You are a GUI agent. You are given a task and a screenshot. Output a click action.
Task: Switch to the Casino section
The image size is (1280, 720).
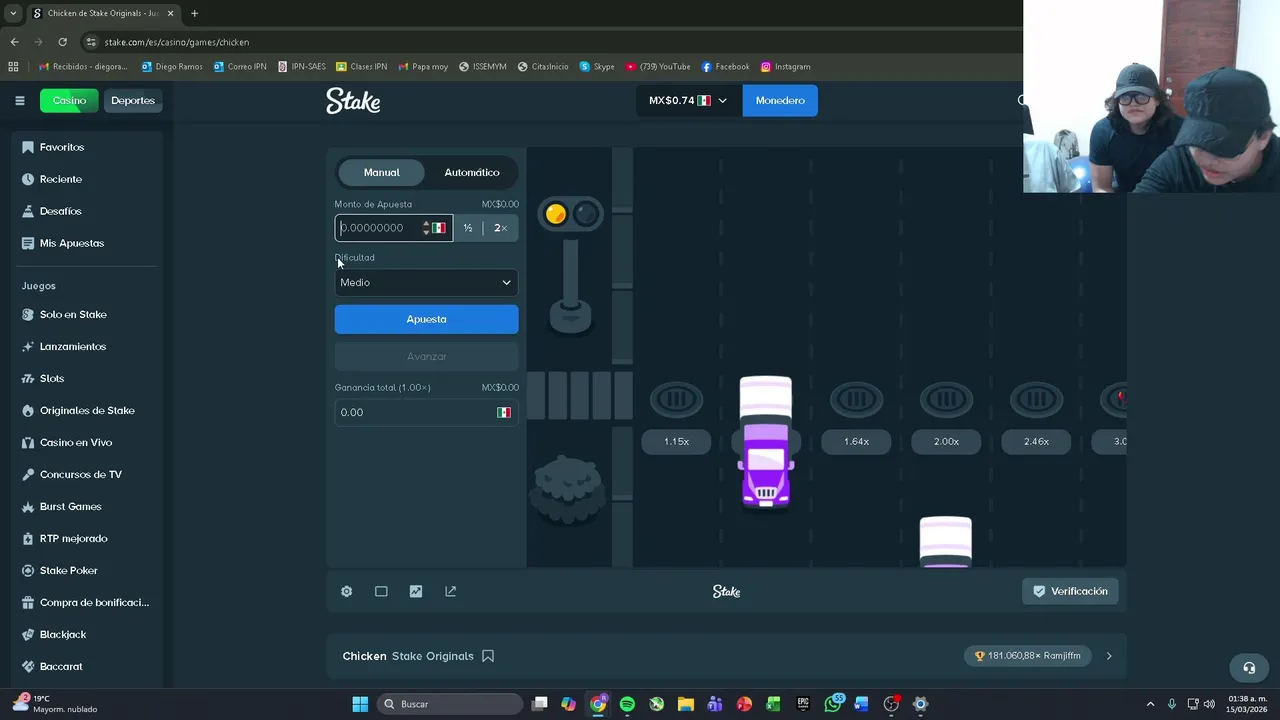(x=69, y=100)
